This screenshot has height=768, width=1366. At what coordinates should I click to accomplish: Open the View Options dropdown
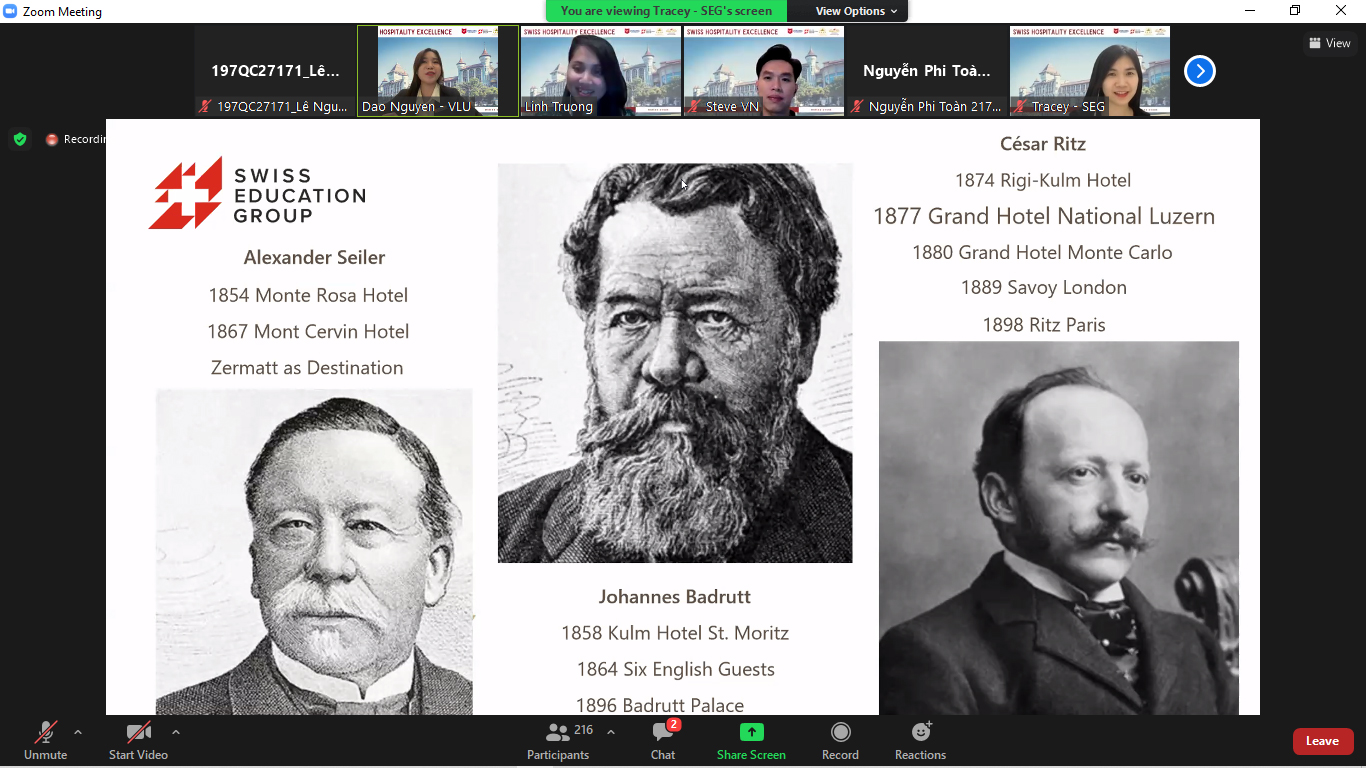856,11
